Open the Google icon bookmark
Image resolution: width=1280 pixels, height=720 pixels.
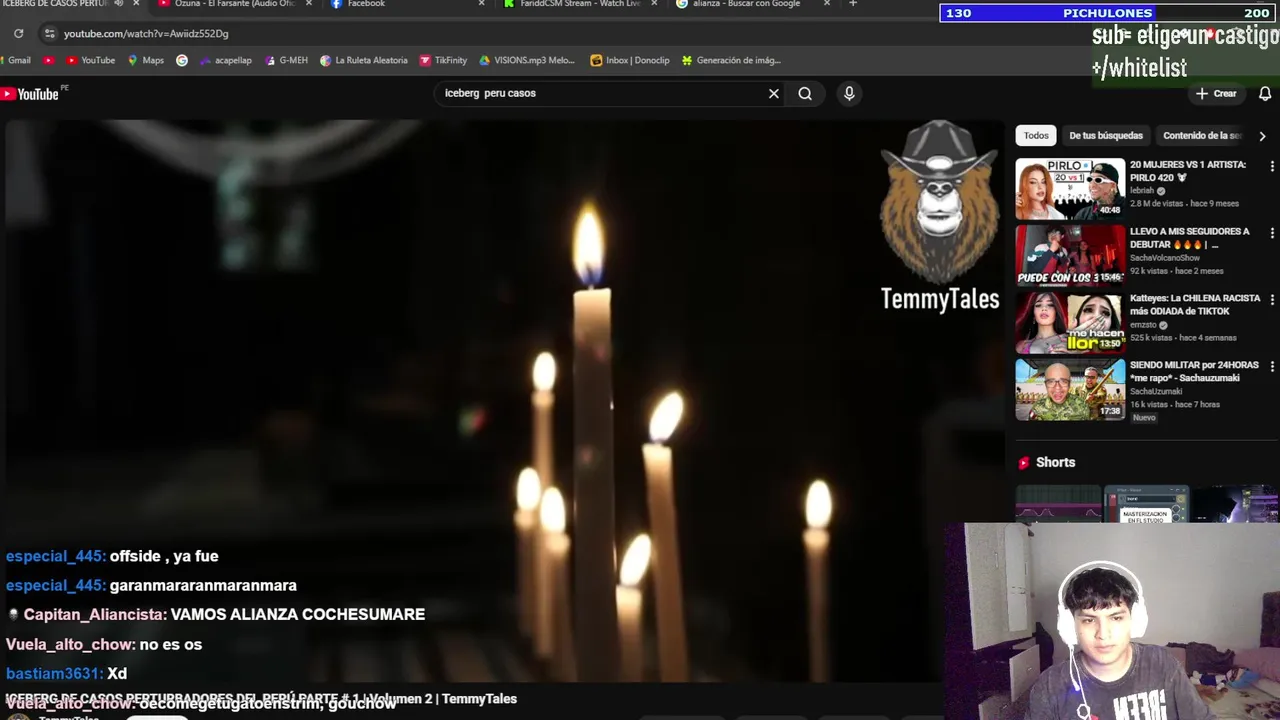182,60
